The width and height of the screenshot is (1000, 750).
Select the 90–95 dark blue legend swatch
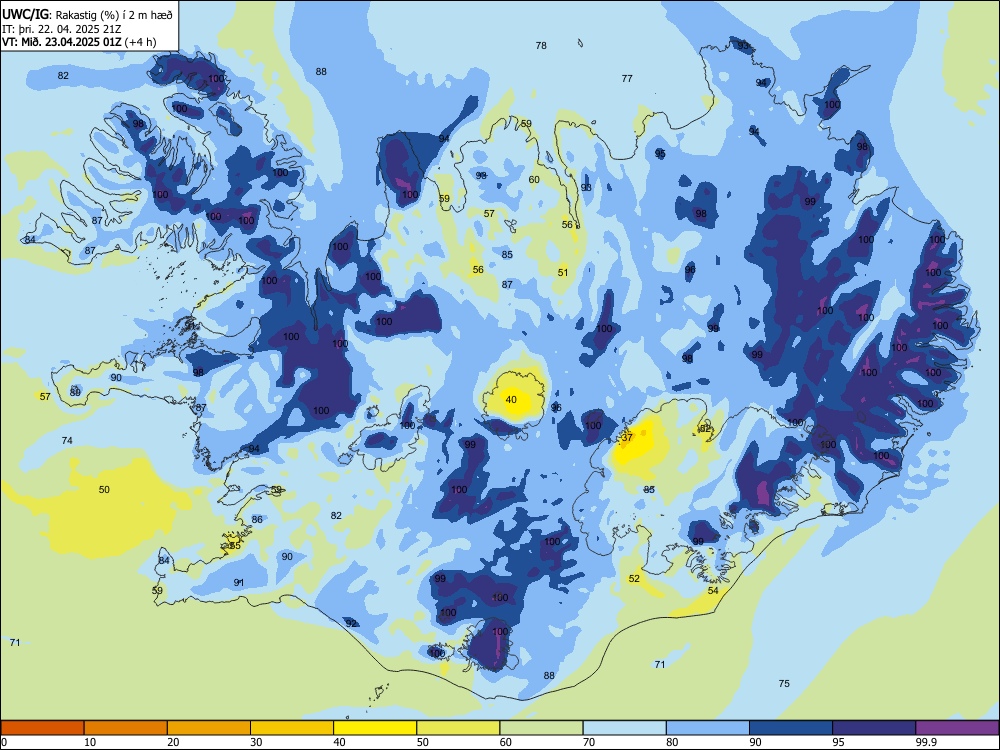791,728
